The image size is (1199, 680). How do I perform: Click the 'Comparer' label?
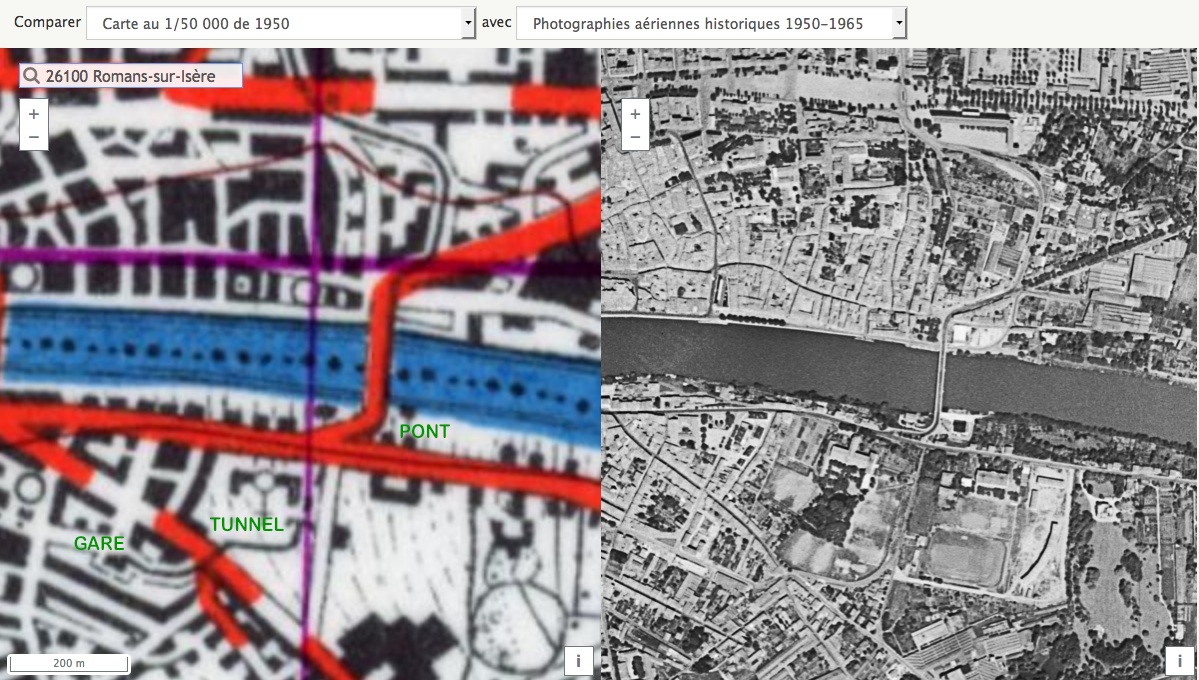click(47, 22)
